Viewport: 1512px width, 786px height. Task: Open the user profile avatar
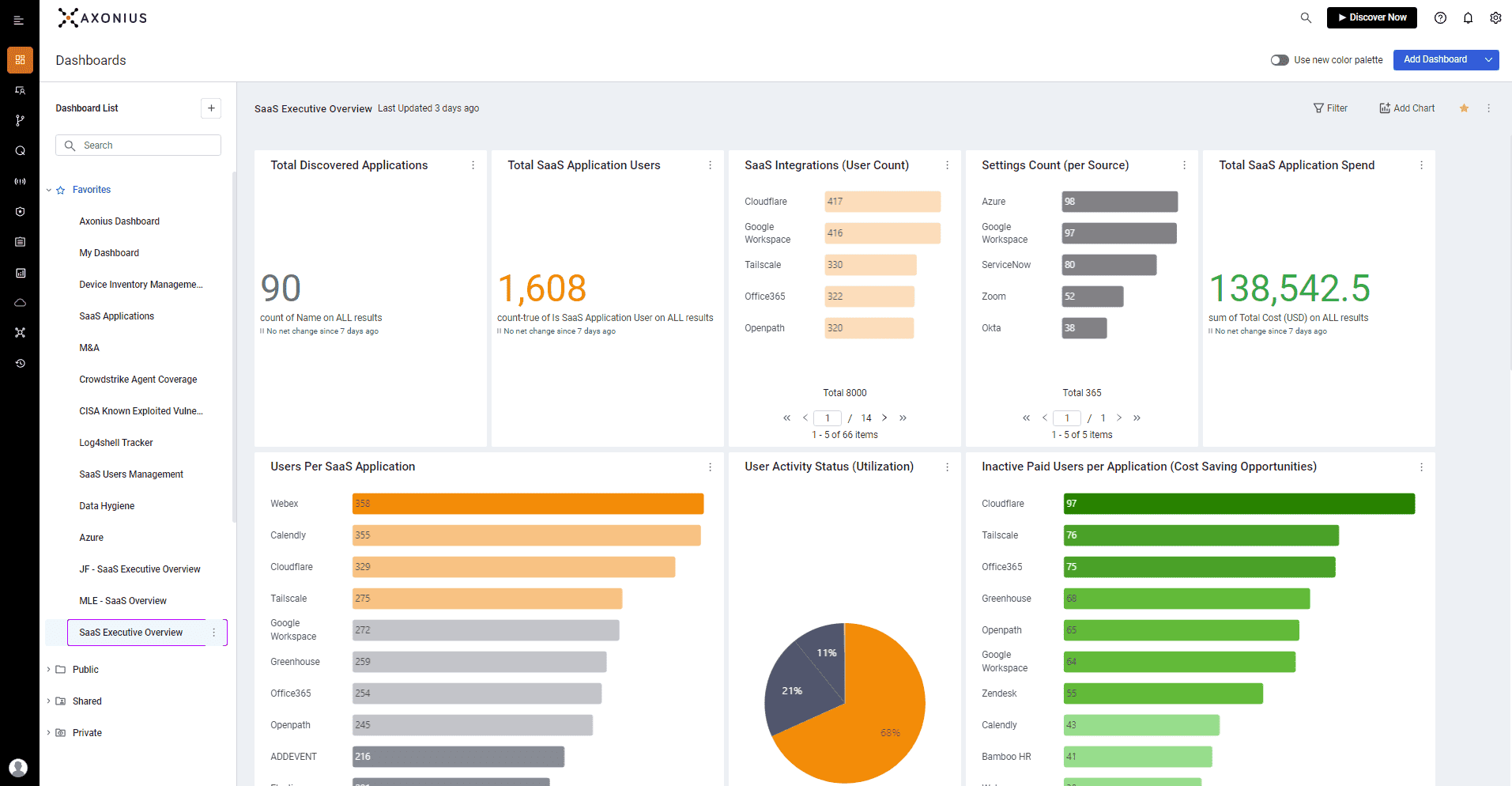coord(18,767)
